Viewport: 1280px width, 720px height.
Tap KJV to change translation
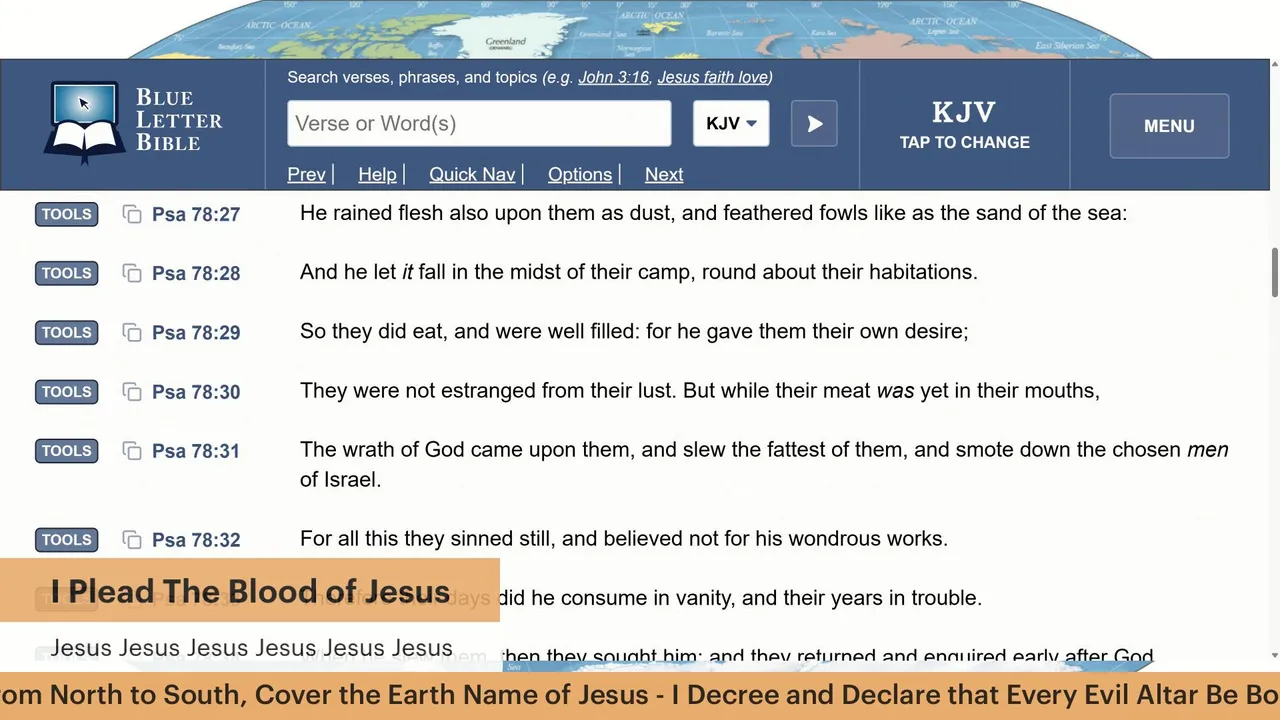click(x=964, y=125)
